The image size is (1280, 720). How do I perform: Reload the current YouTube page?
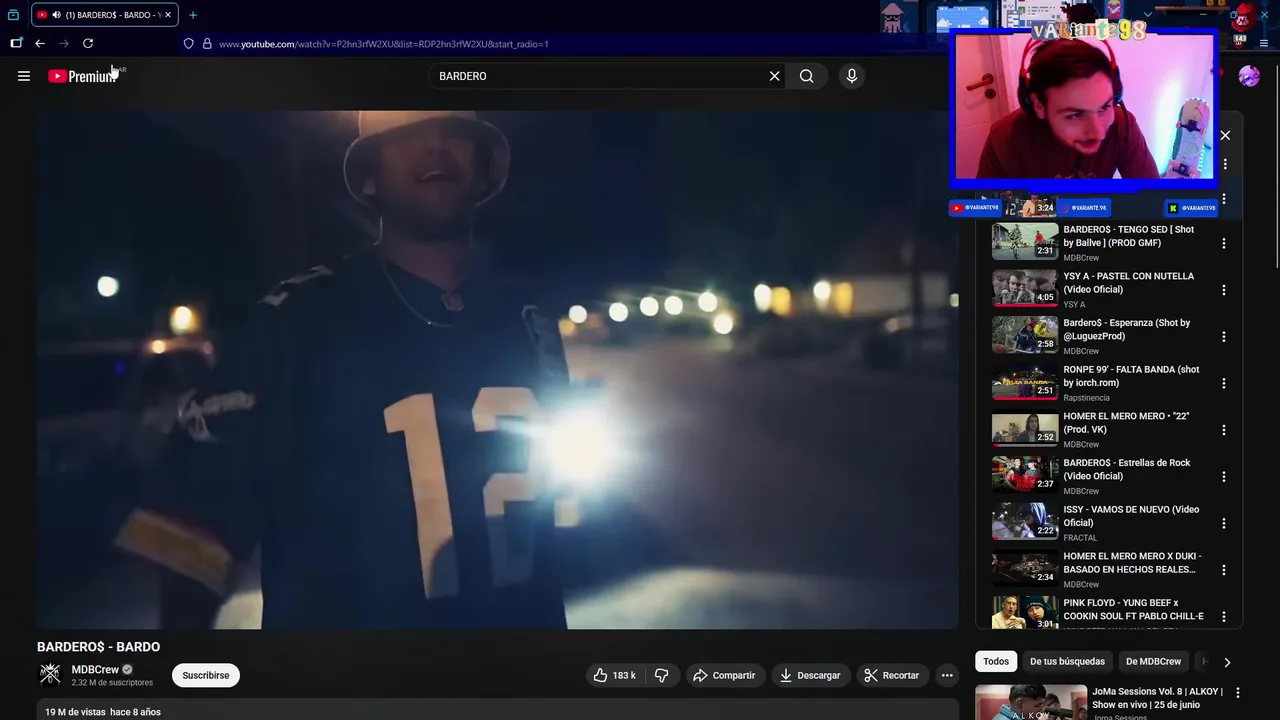[88, 43]
